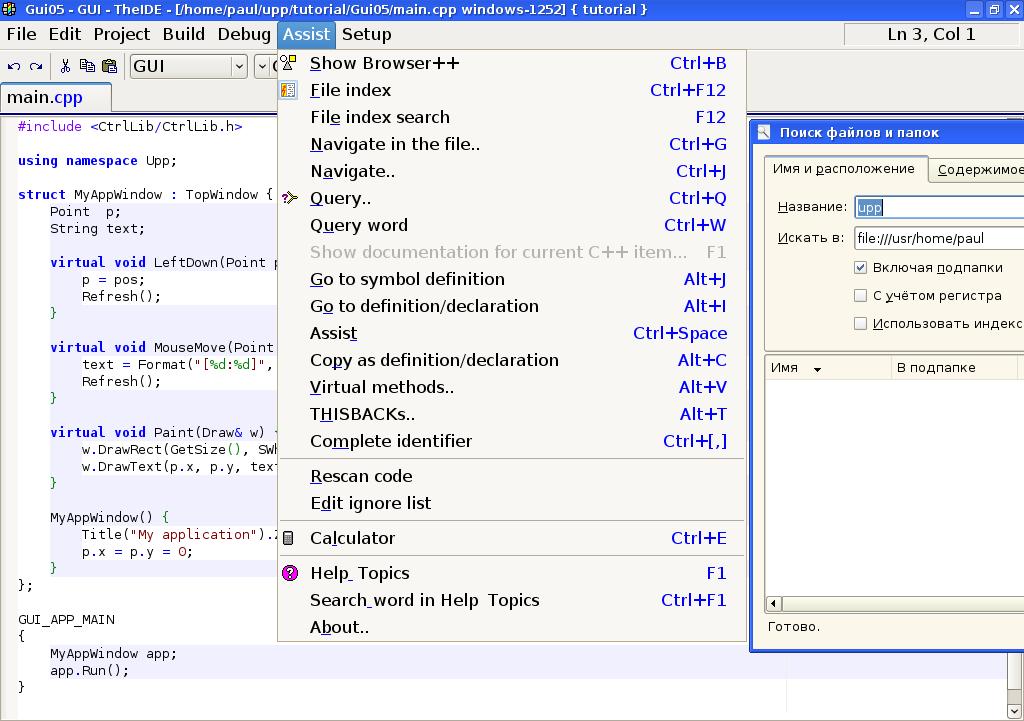Click the Cut scissors icon
The image size is (1024, 721).
tap(65, 67)
